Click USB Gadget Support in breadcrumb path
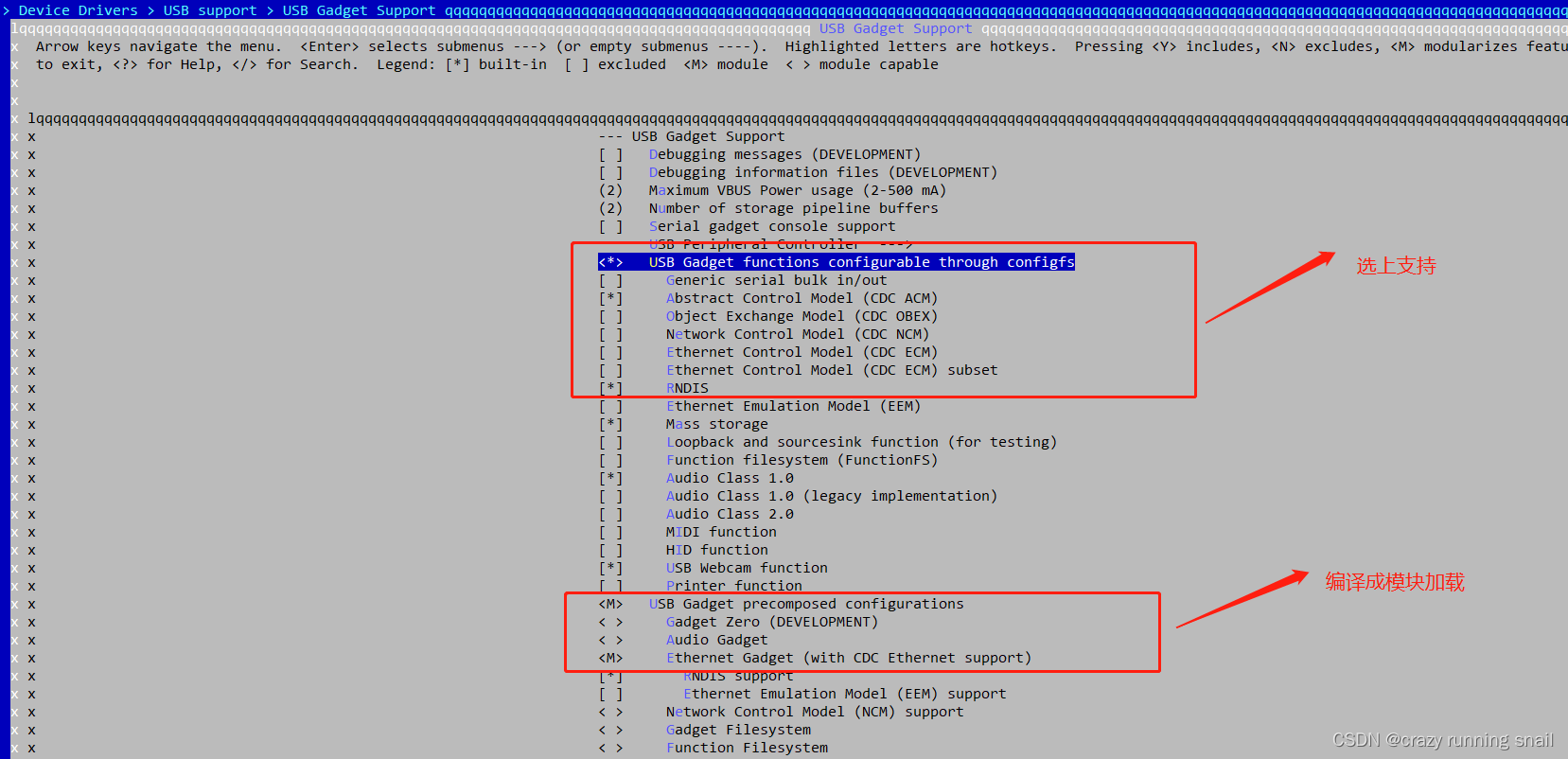The image size is (1568, 759). click(x=360, y=10)
